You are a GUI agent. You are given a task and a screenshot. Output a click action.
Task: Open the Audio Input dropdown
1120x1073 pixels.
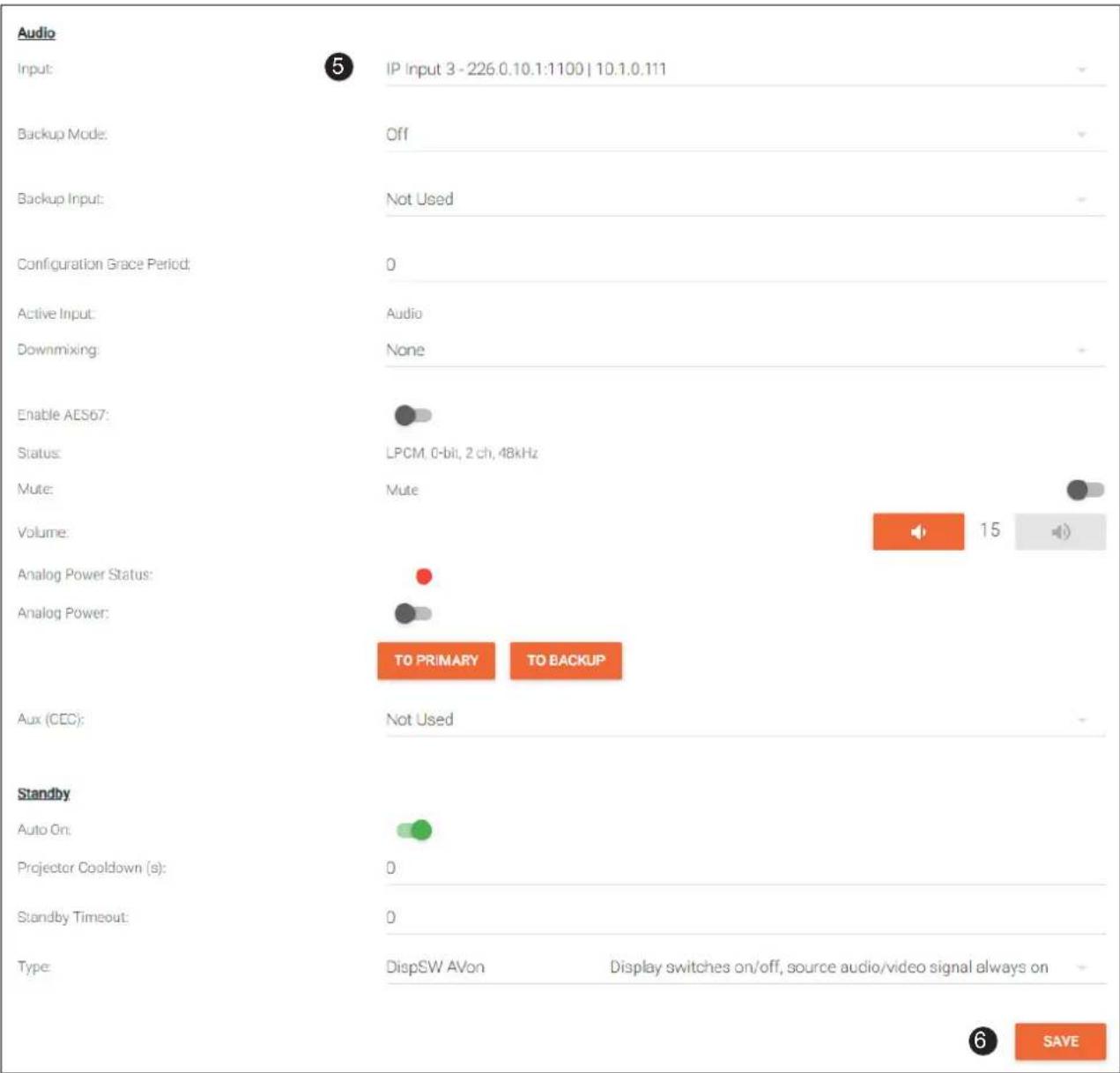click(745, 69)
